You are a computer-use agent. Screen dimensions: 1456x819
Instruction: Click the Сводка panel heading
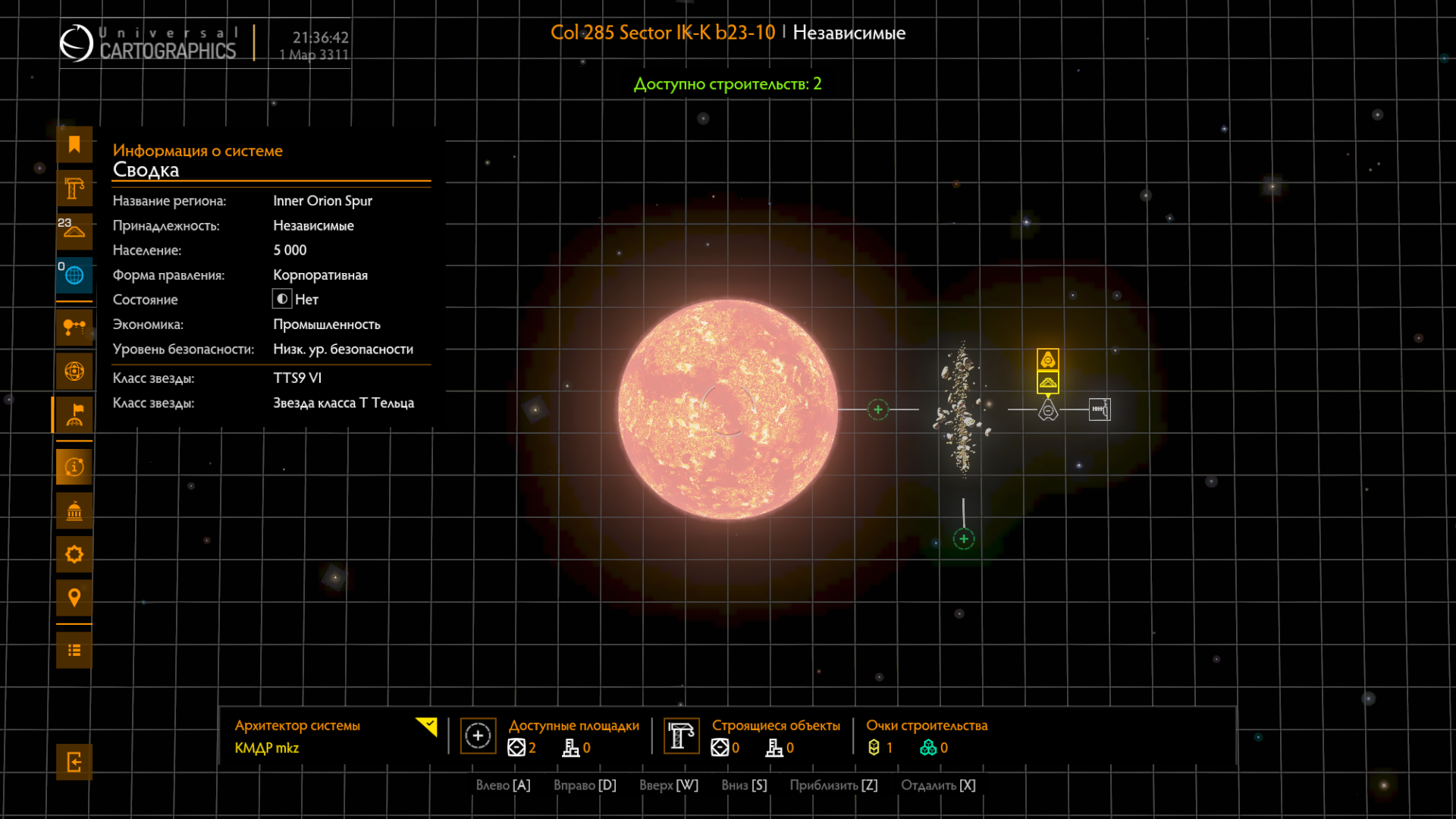pyautogui.click(x=146, y=170)
